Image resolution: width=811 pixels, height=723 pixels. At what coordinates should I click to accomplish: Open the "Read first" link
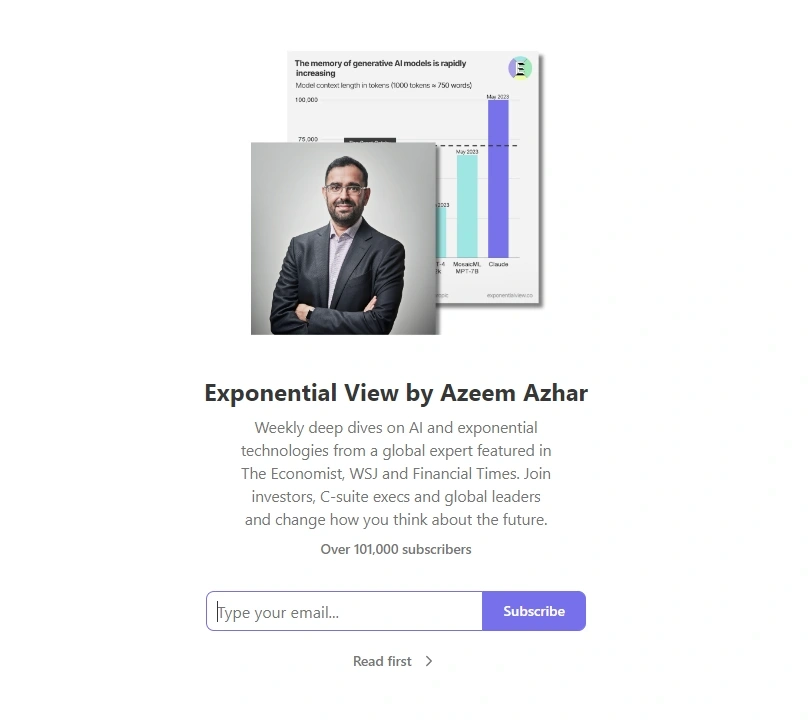click(382, 661)
